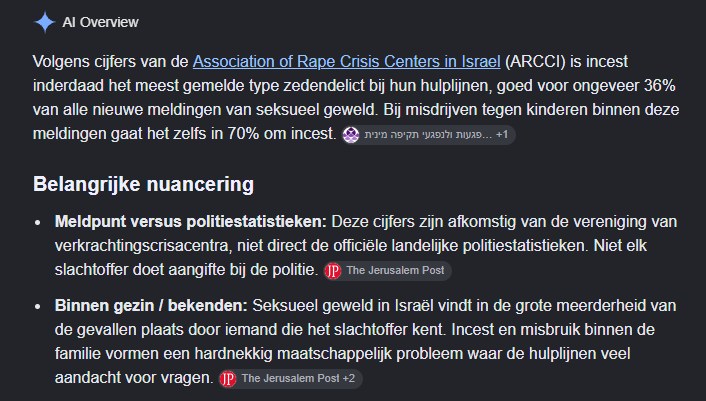706x401 pixels.
Task: Click the JP logo after 'aandacht voor vragen'
Action: [x=228, y=378]
